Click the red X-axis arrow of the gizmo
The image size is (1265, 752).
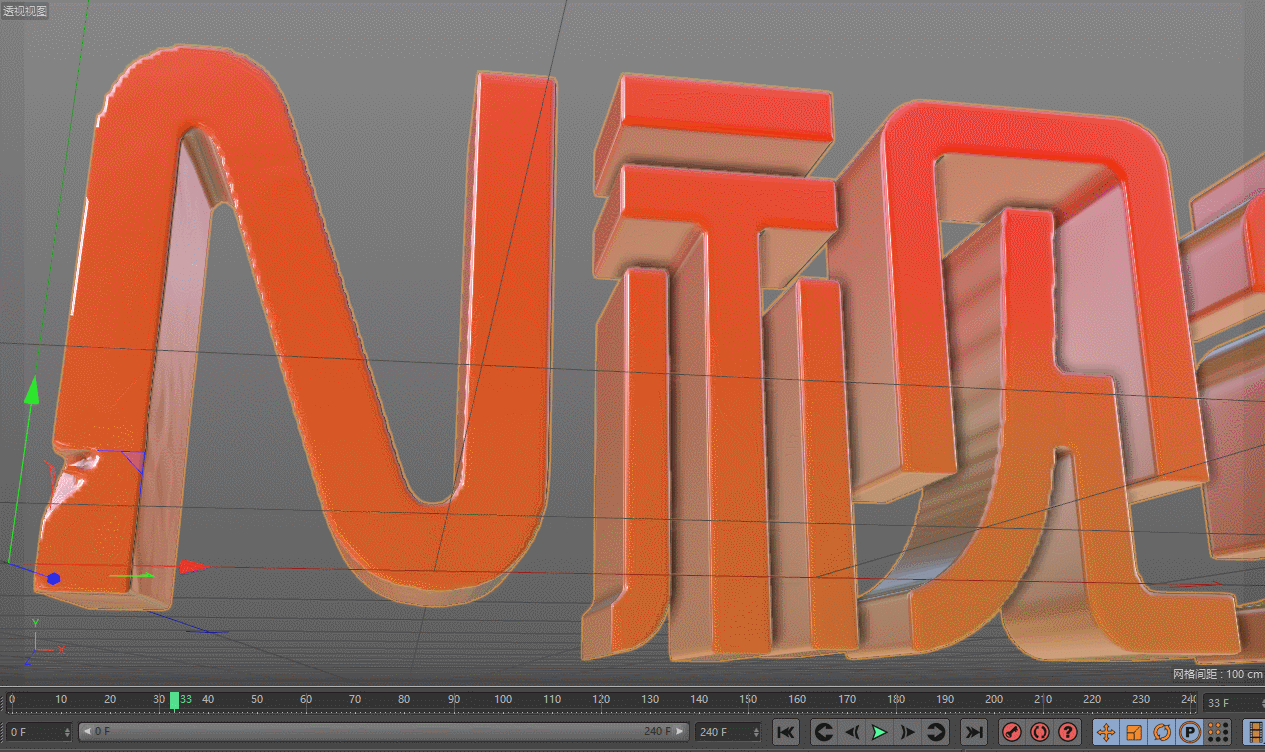pyautogui.click(x=193, y=567)
